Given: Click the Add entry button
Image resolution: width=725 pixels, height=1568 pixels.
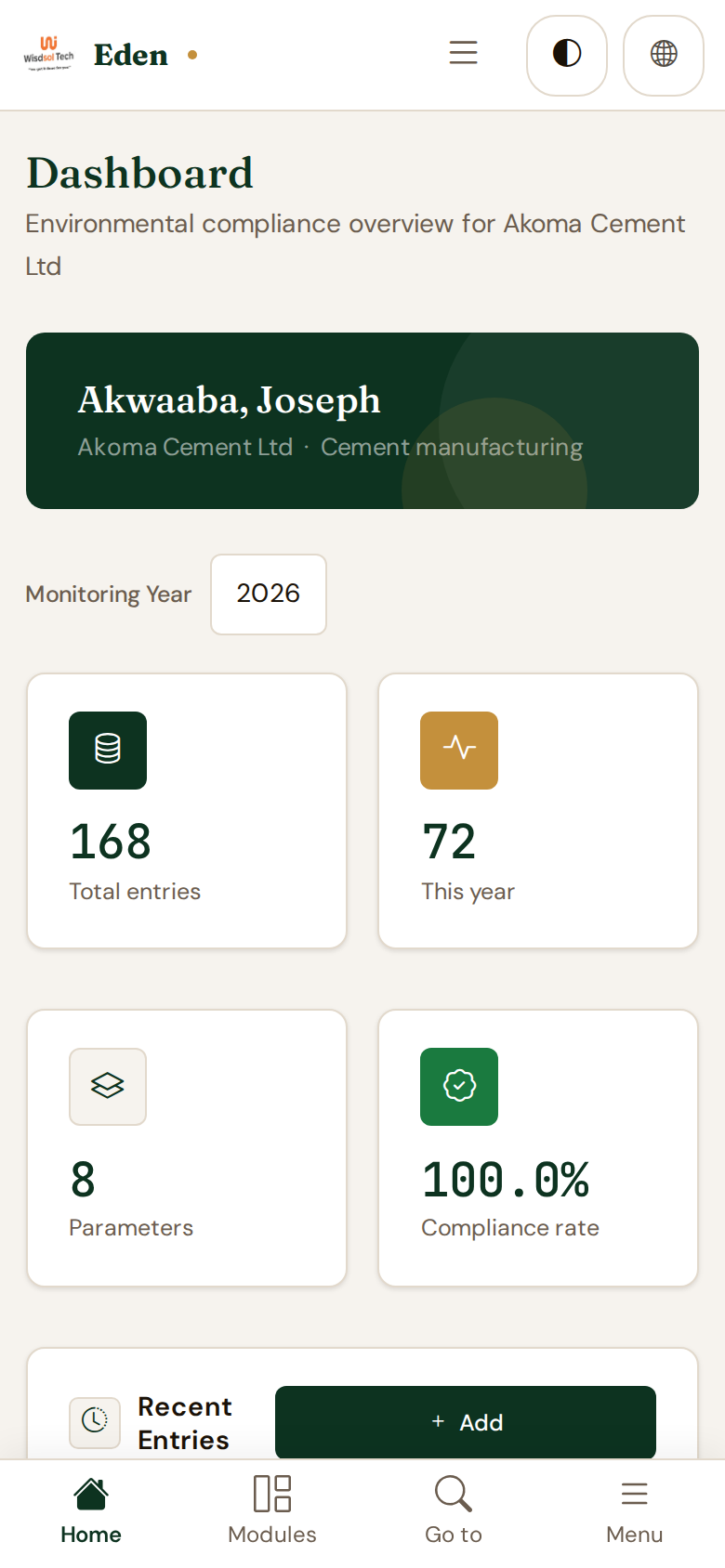Looking at the screenshot, I should 466,1422.
